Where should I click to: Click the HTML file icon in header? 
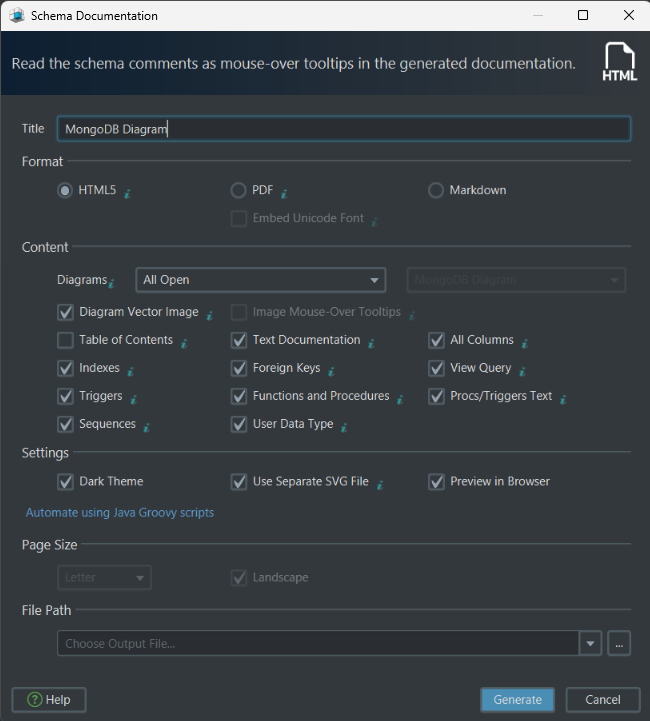coord(620,62)
